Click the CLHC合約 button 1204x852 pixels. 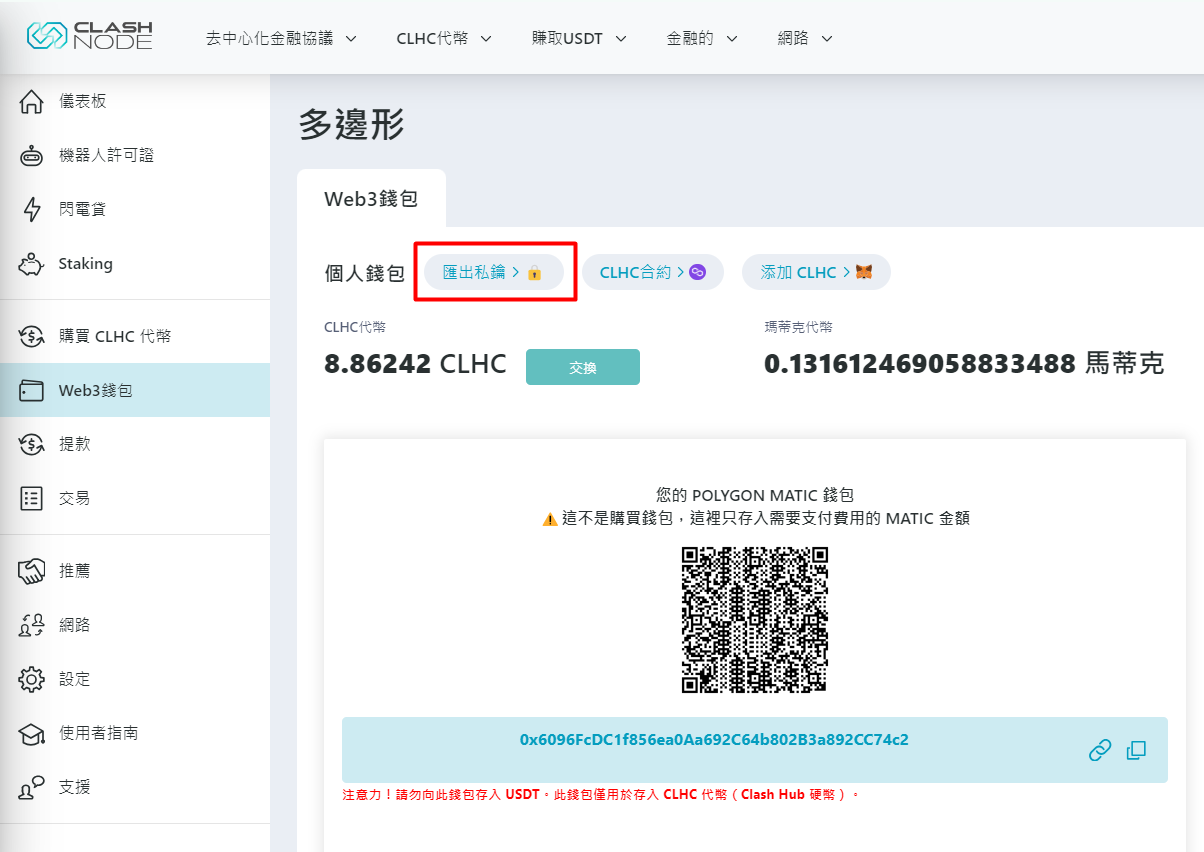tap(653, 272)
